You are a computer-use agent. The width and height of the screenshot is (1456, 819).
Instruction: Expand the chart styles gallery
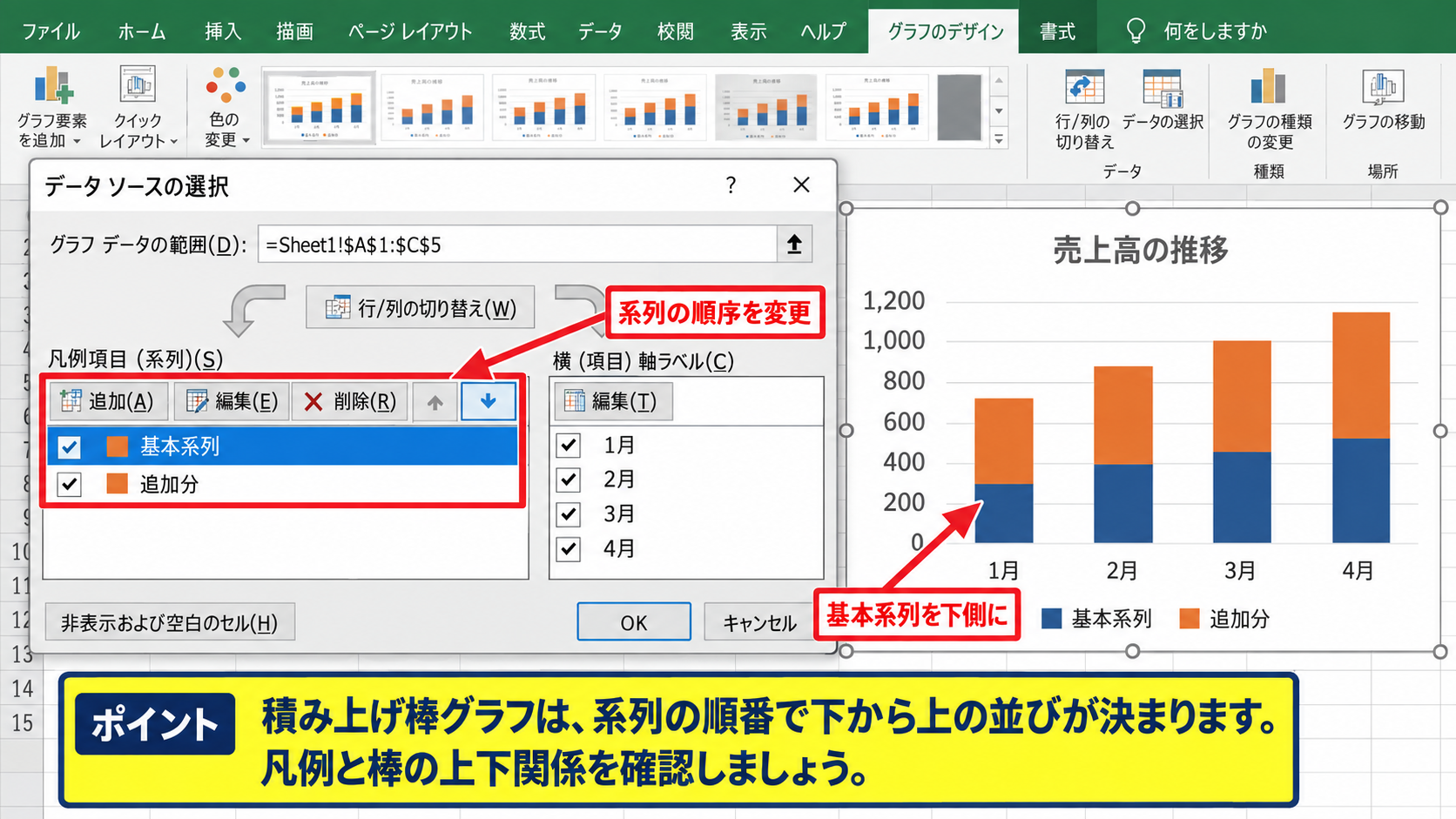pos(999,138)
